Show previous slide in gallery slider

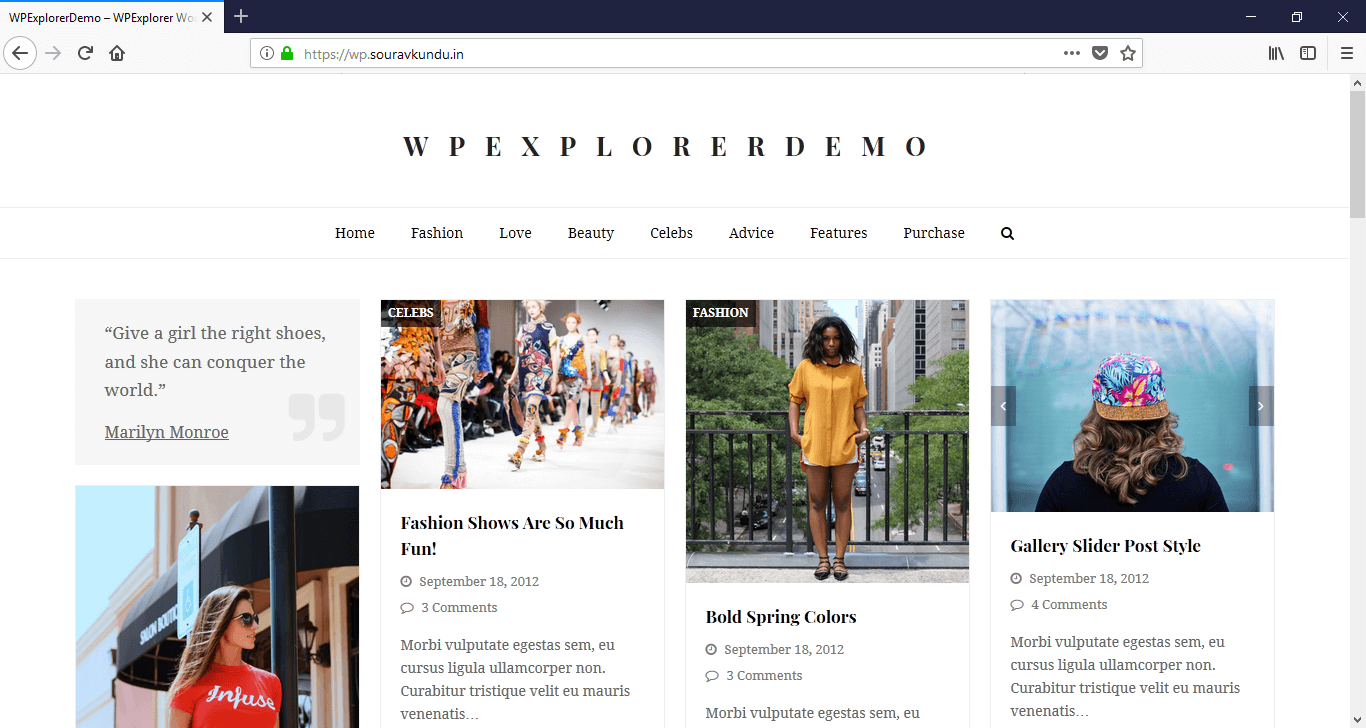1004,406
